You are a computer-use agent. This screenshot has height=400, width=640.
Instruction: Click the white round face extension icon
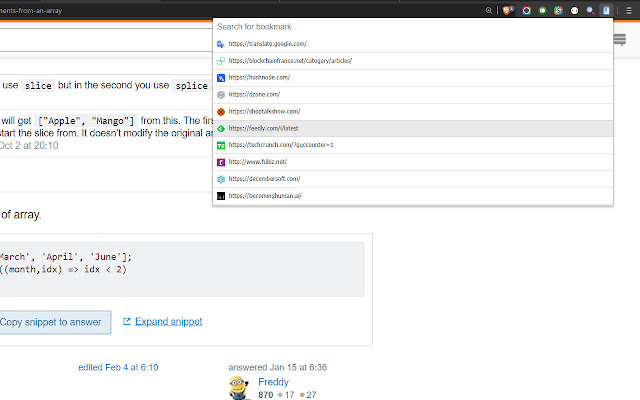point(574,11)
